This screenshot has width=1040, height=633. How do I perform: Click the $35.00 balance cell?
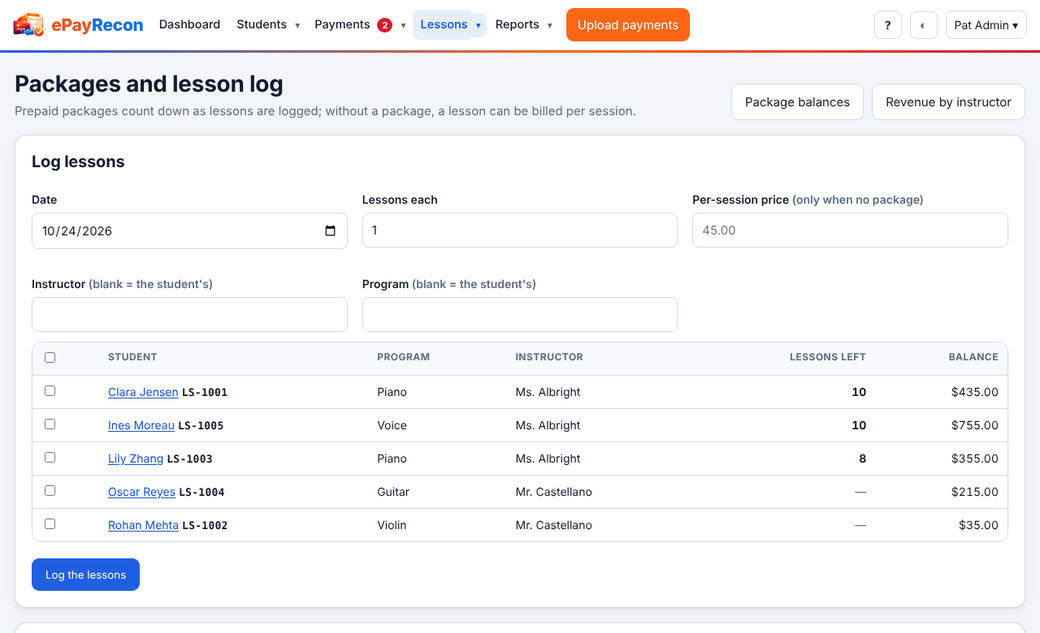point(978,525)
